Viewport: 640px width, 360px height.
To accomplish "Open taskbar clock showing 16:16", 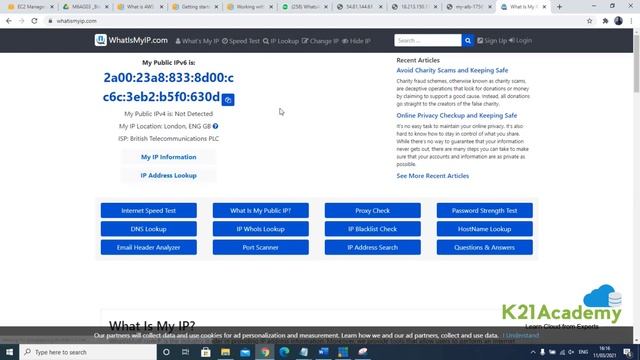I will [604, 352].
